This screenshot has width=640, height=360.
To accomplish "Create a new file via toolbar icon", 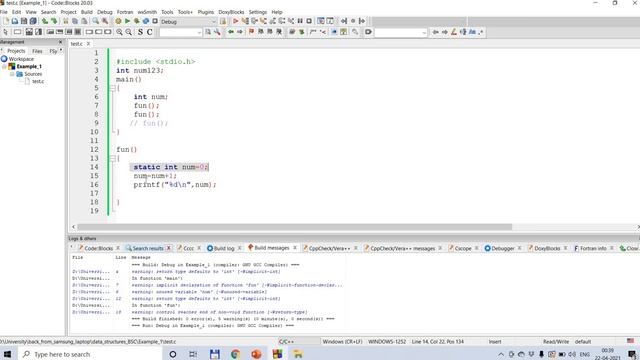I will click(6, 21).
